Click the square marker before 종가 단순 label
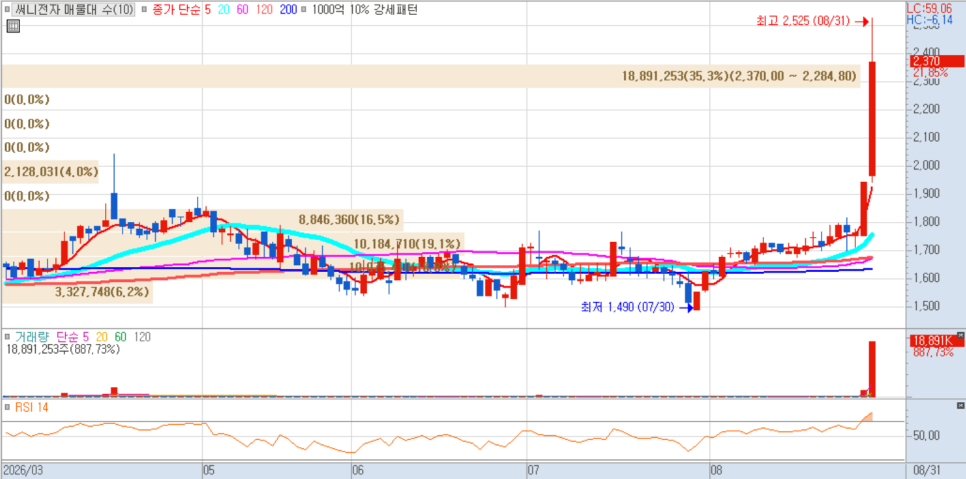Screen dimensions: 966x479 [144, 10]
